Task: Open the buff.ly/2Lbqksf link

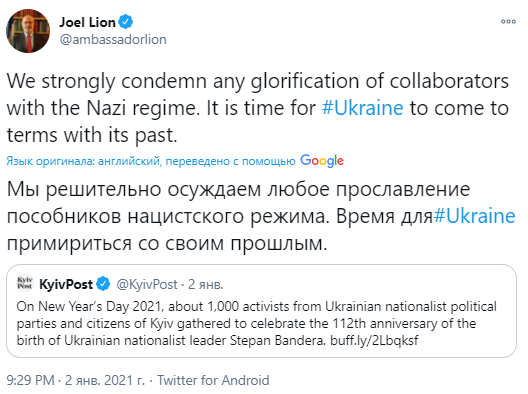Action: pyautogui.click(x=374, y=340)
